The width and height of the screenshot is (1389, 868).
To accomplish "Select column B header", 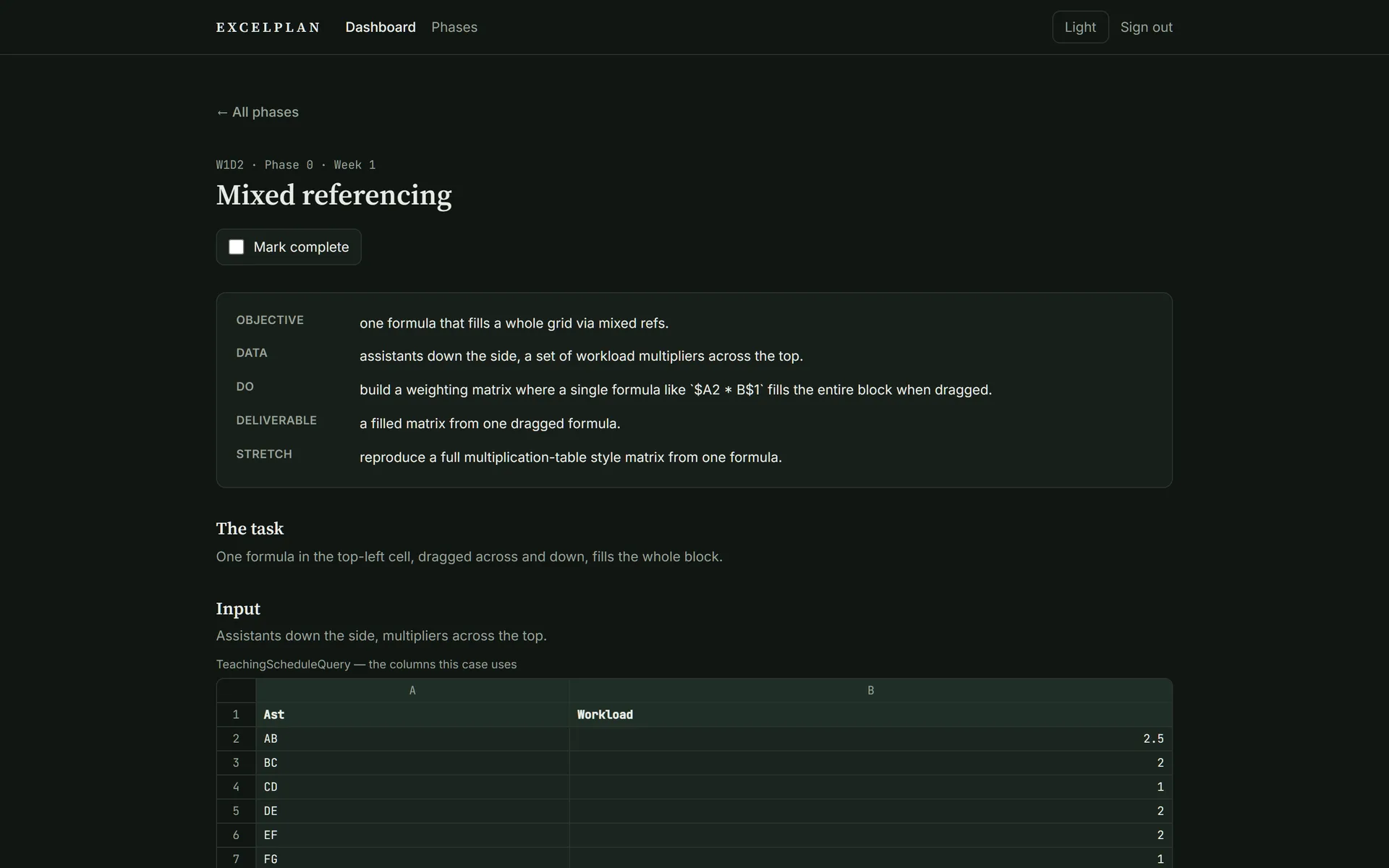I will pyautogui.click(x=870, y=691).
